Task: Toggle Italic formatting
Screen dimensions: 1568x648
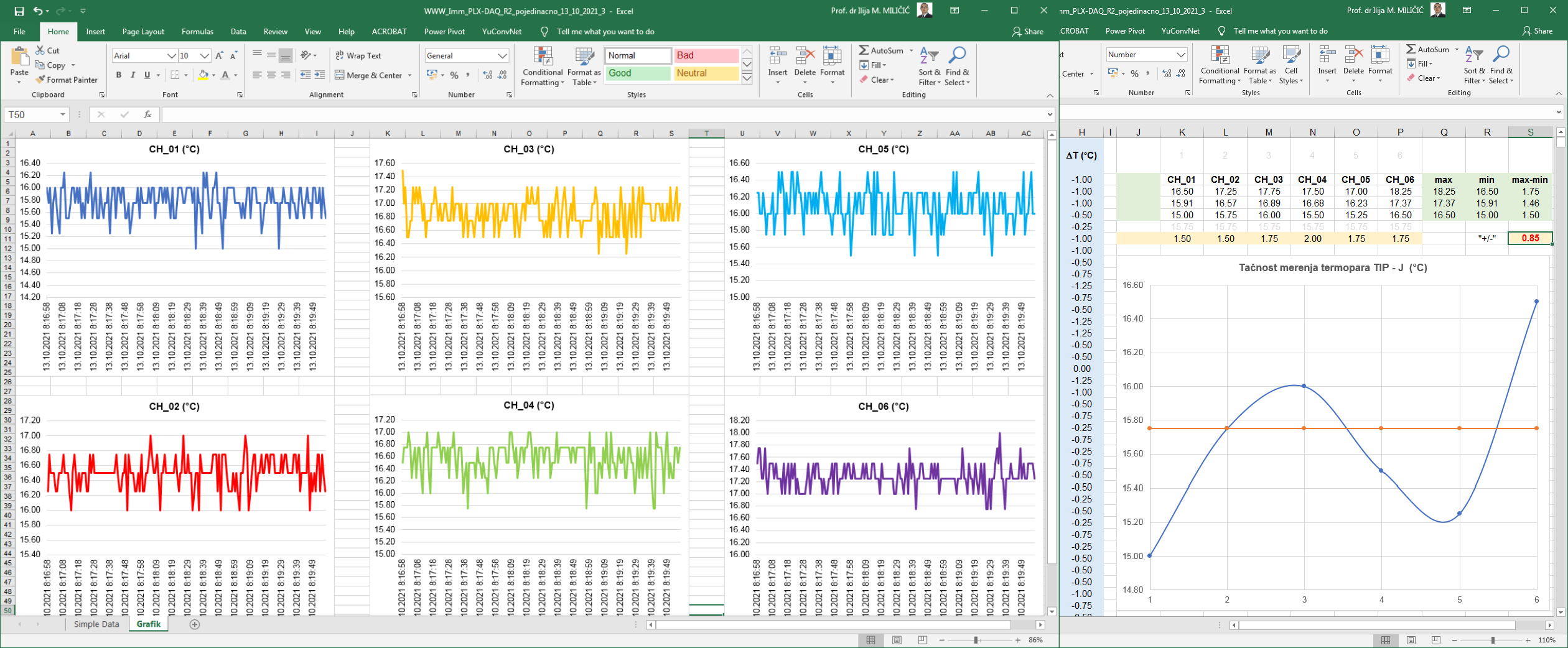Action: (133, 75)
